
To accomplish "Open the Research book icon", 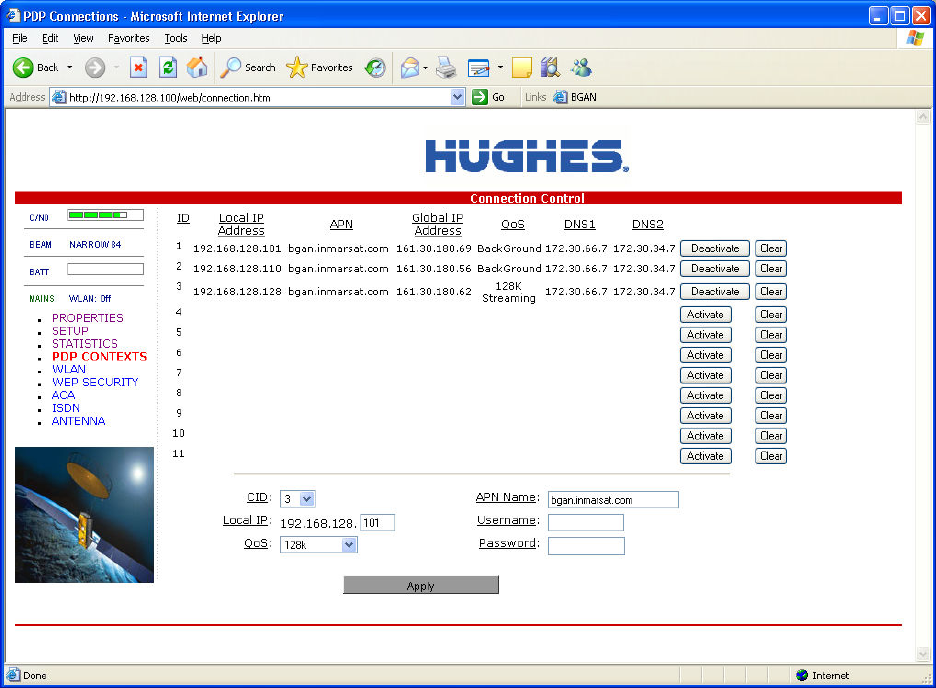I will (x=550, y=67).
